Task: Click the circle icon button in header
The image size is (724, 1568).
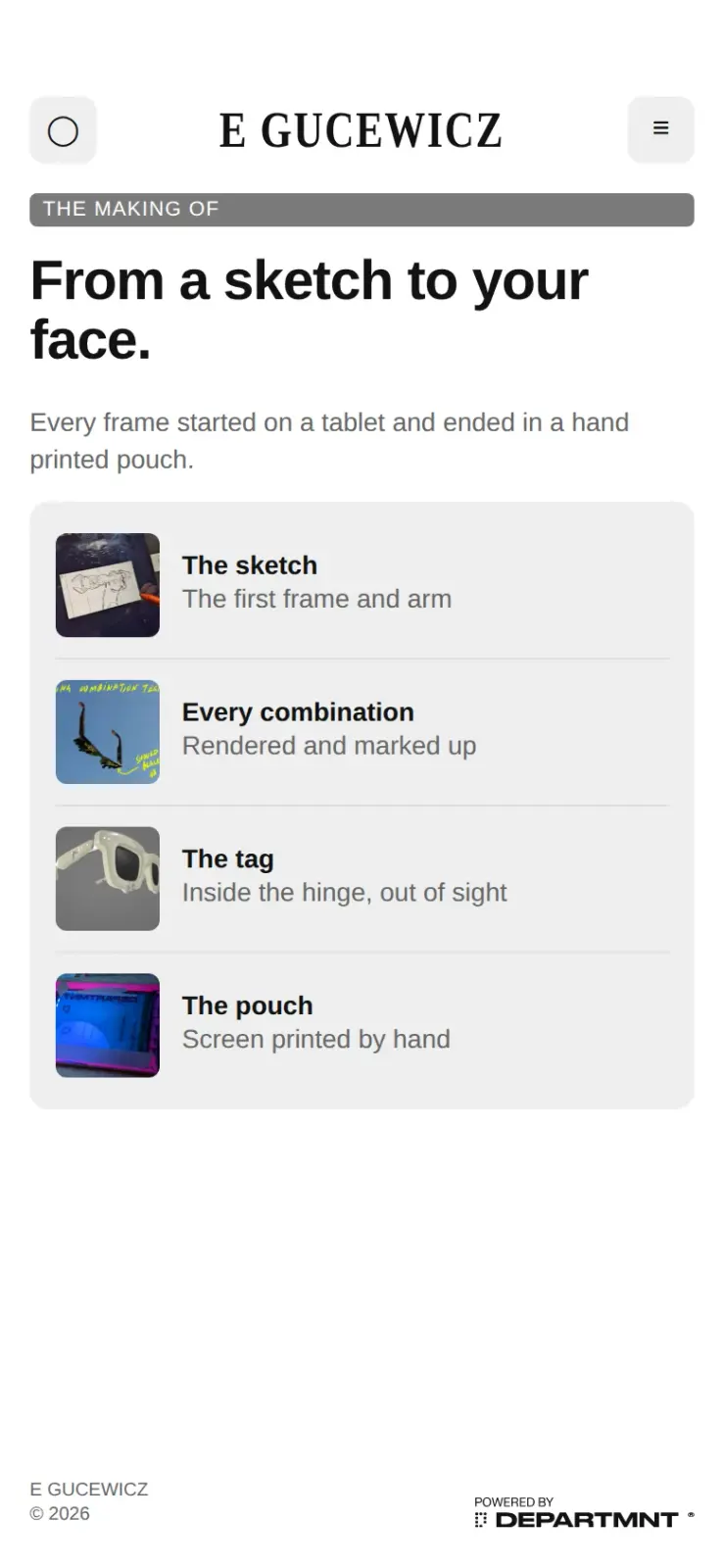Action: (x=63, y=130)
